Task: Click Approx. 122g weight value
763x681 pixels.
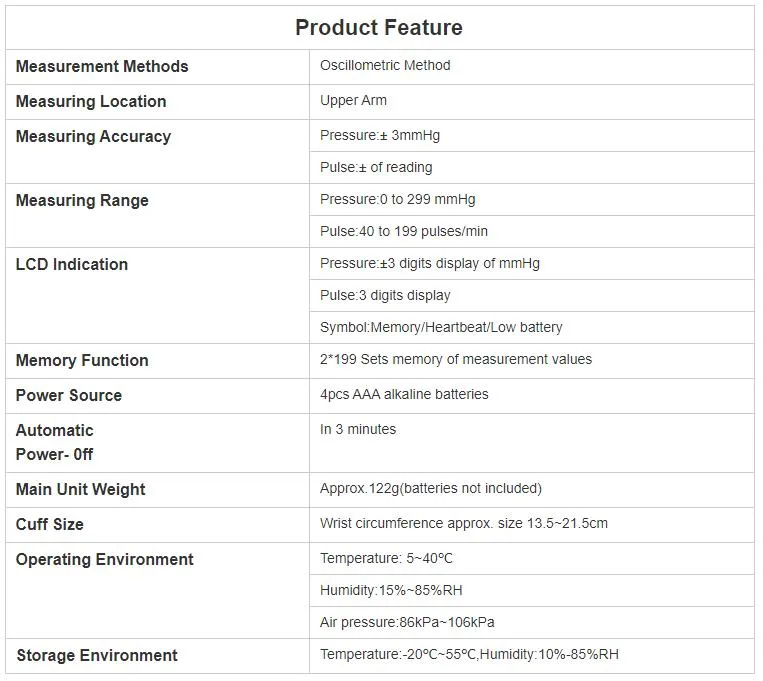Action: click(x=431, y=488)
